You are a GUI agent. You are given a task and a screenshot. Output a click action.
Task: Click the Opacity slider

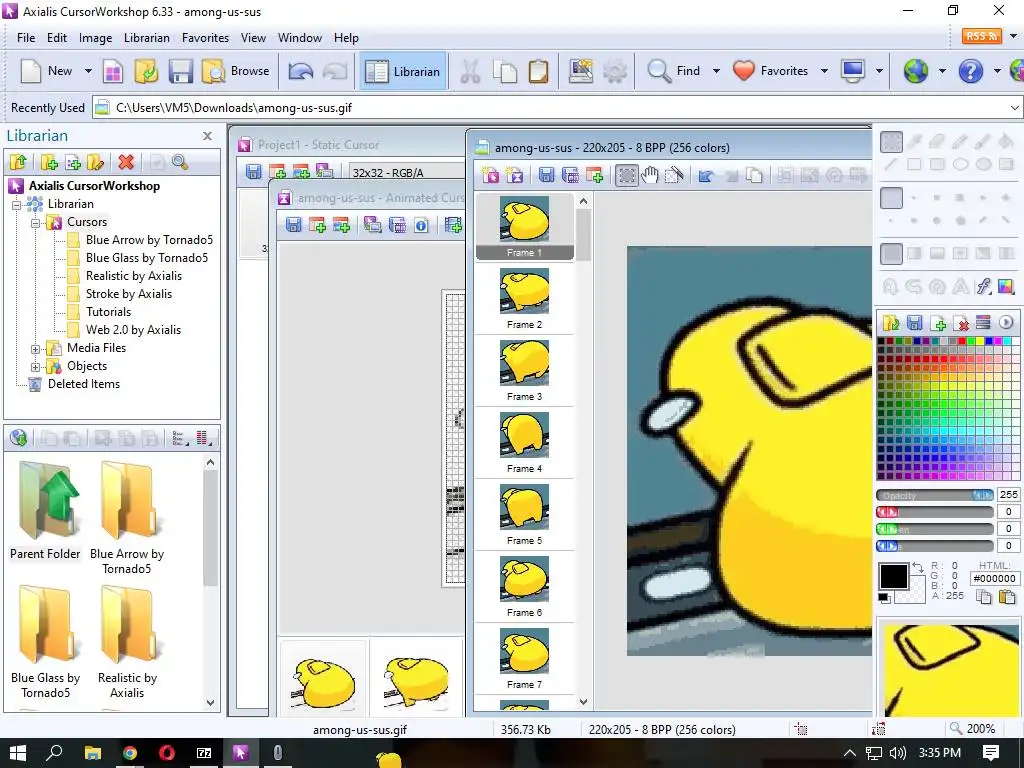(935, 495)
